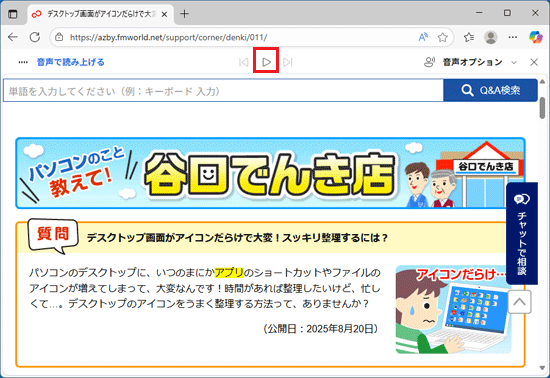
Task: Maximize the browser window
Action: click(x=507, y=13)
